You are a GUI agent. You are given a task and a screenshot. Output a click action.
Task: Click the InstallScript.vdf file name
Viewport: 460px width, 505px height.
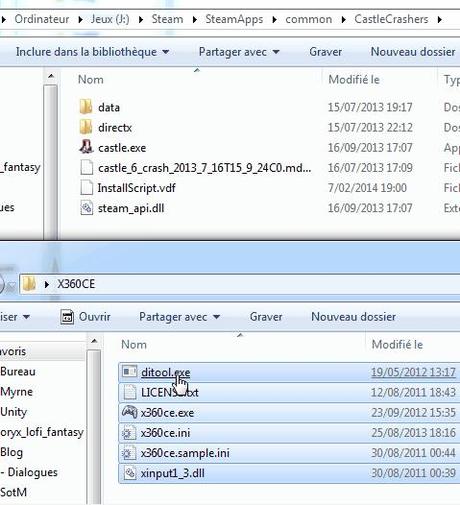pos(136,188)
